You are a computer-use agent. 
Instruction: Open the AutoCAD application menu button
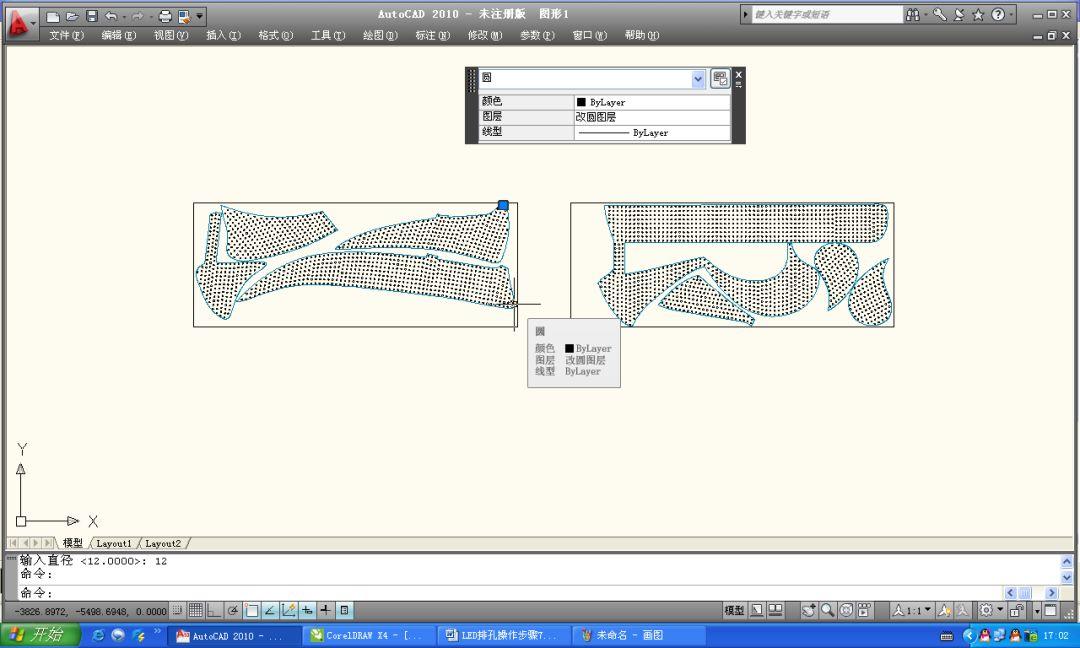point(18,23)
